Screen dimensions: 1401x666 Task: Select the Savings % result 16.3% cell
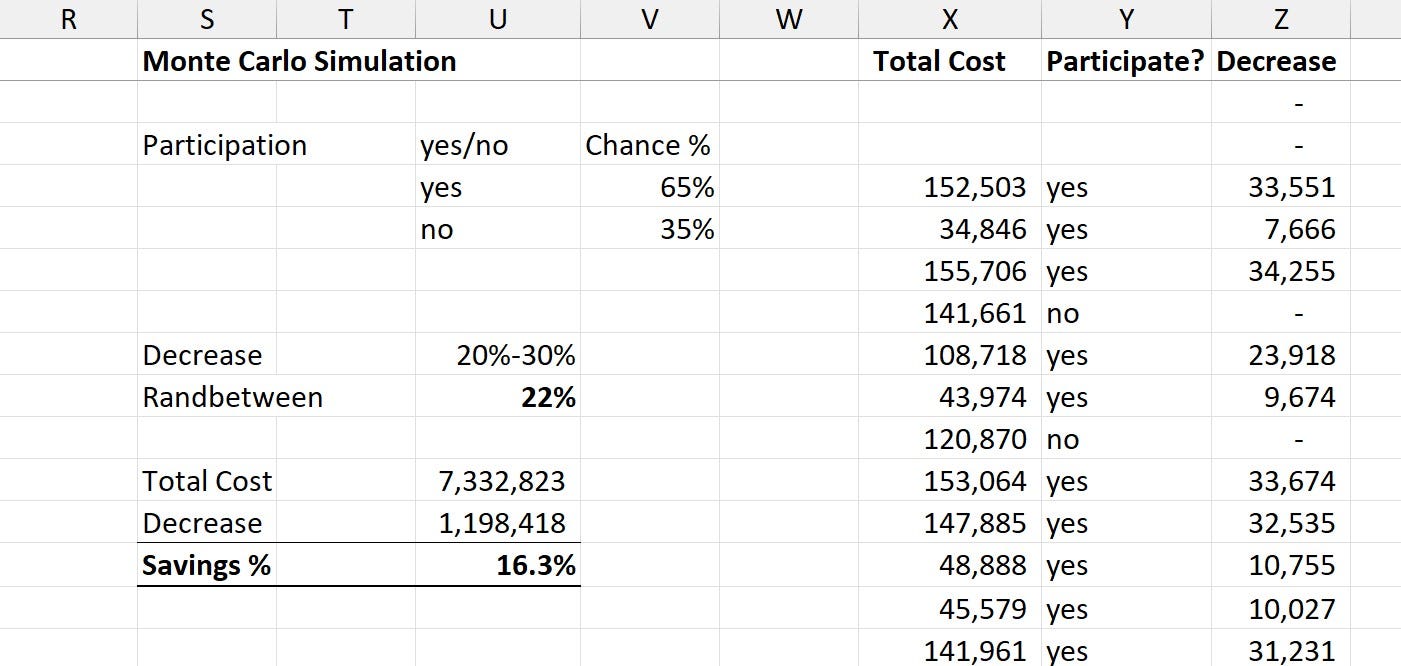(x=498, y=565)
